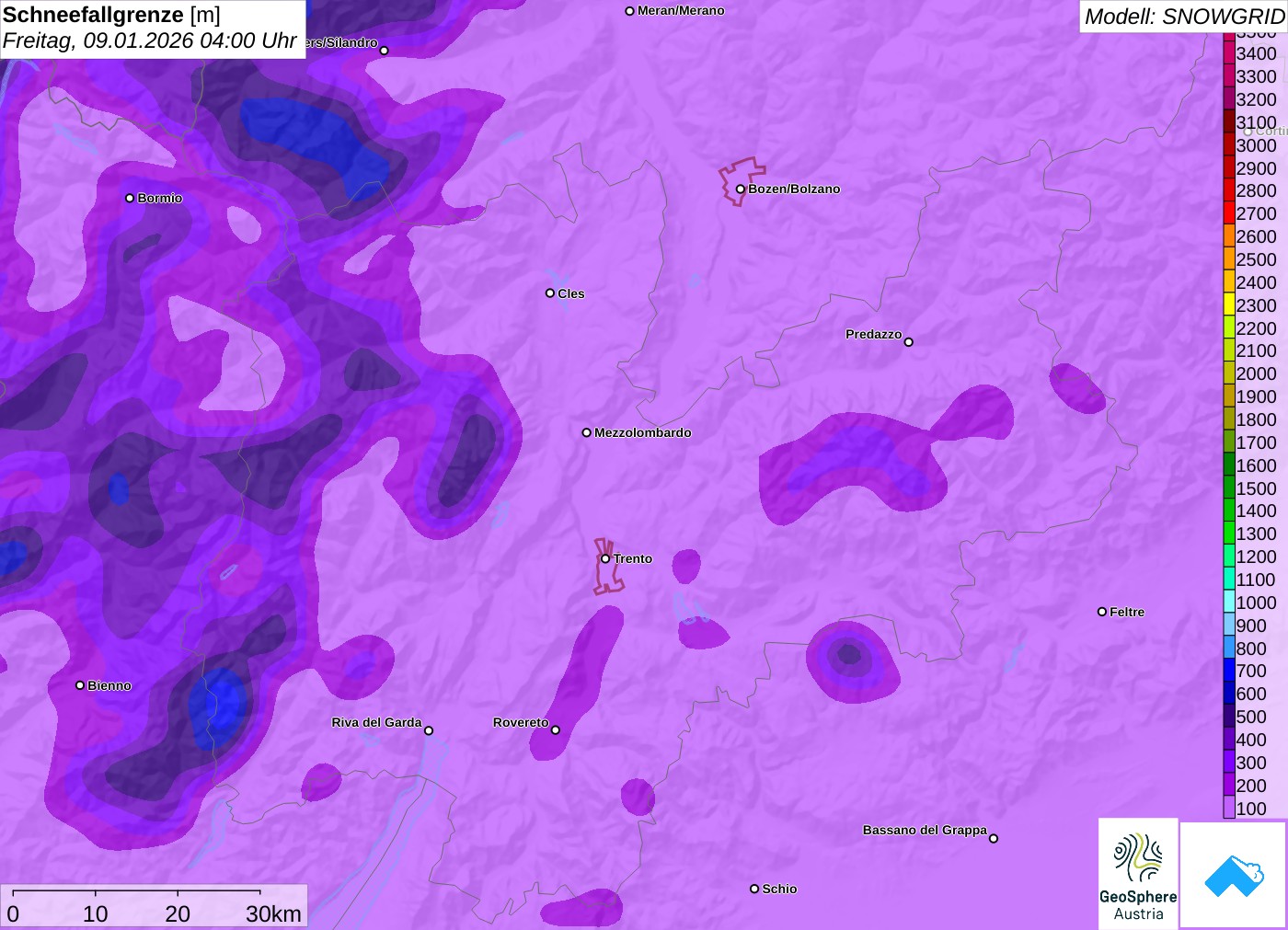Click the "Bienno" name label
This screenshot has height=930, width=1288.
[109, 685]
